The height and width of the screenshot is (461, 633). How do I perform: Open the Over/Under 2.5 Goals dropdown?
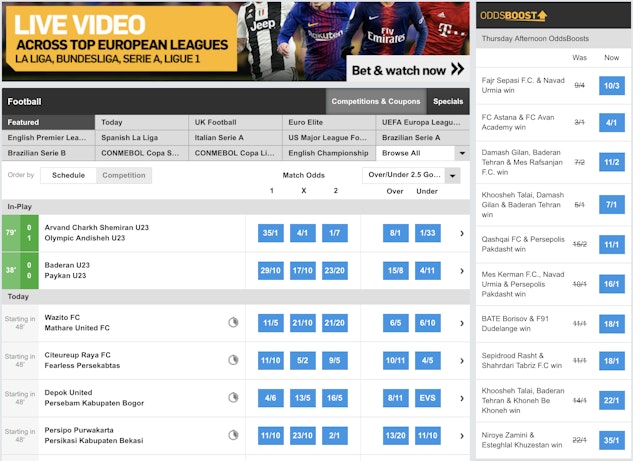(411, 175)
